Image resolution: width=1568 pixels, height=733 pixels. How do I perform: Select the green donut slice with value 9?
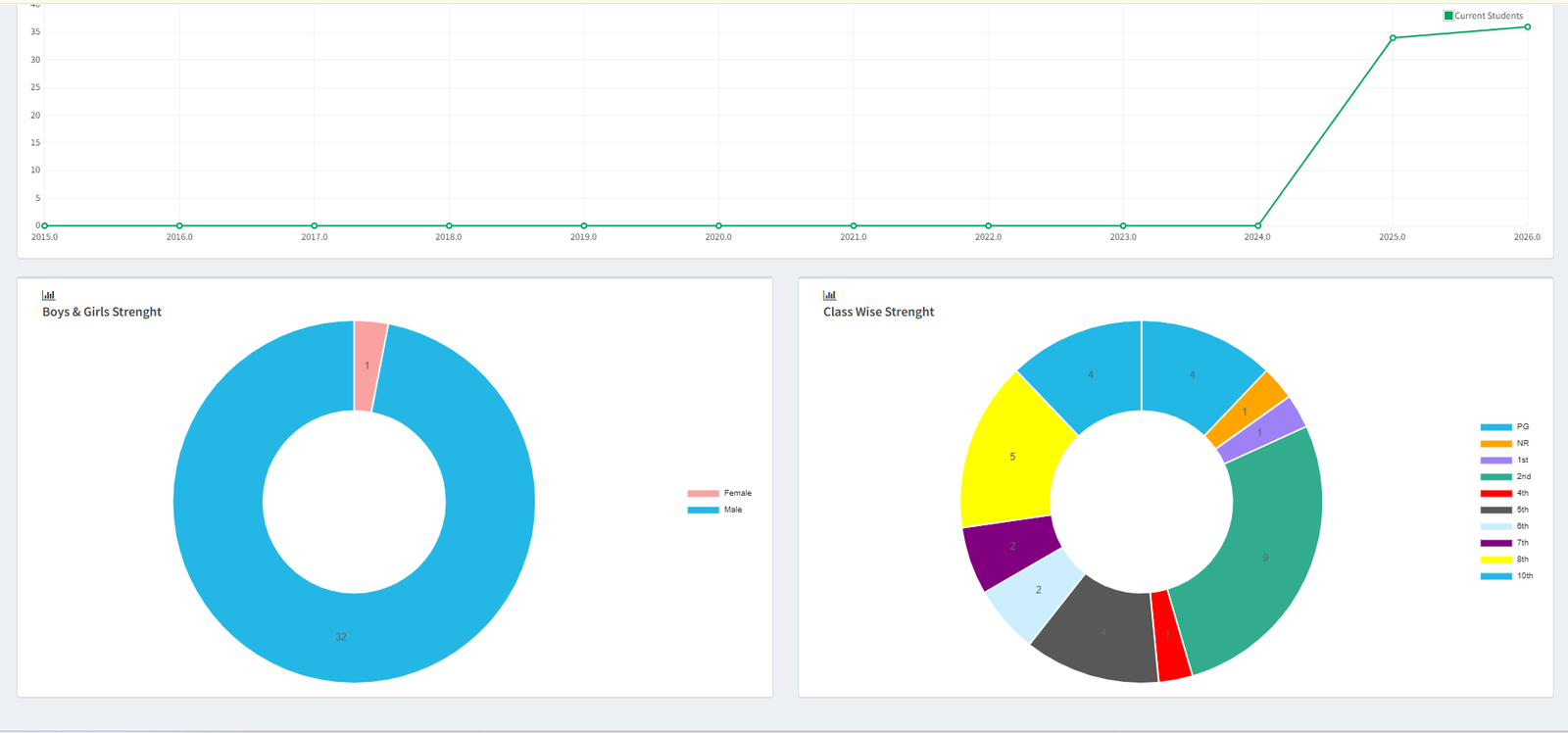[x=1265, y=558]
